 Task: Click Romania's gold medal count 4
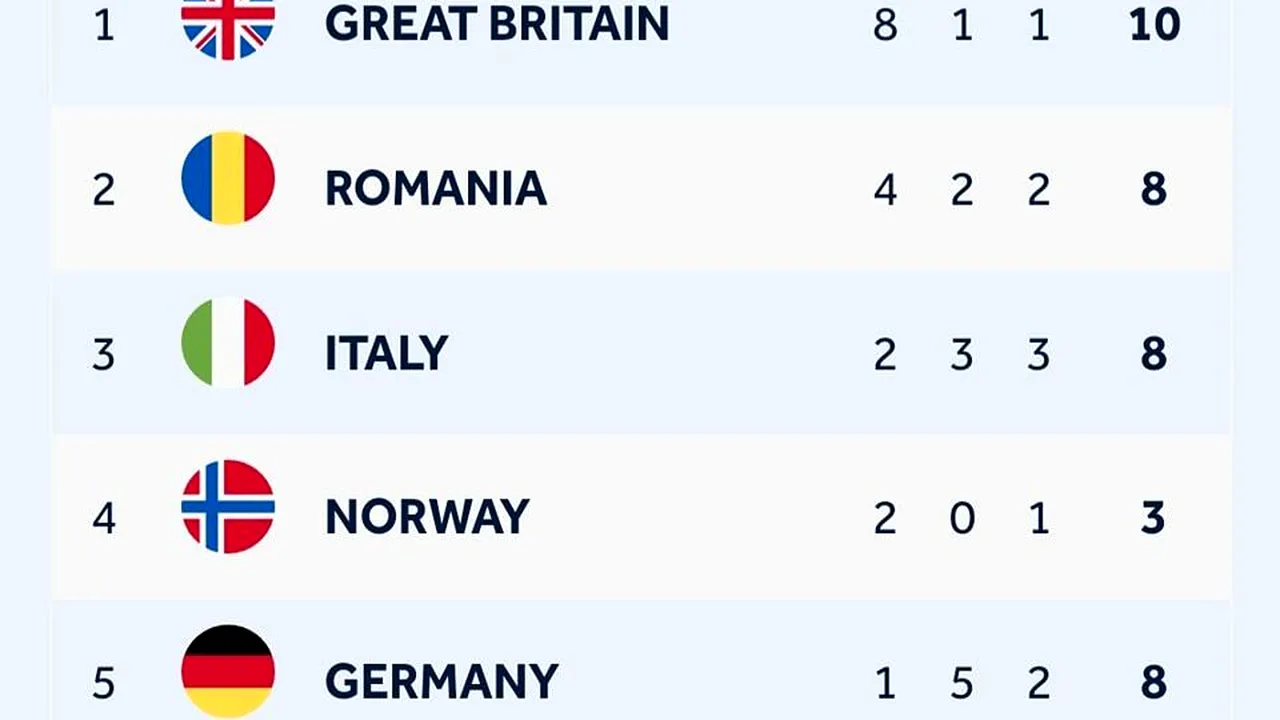point(885,189)
